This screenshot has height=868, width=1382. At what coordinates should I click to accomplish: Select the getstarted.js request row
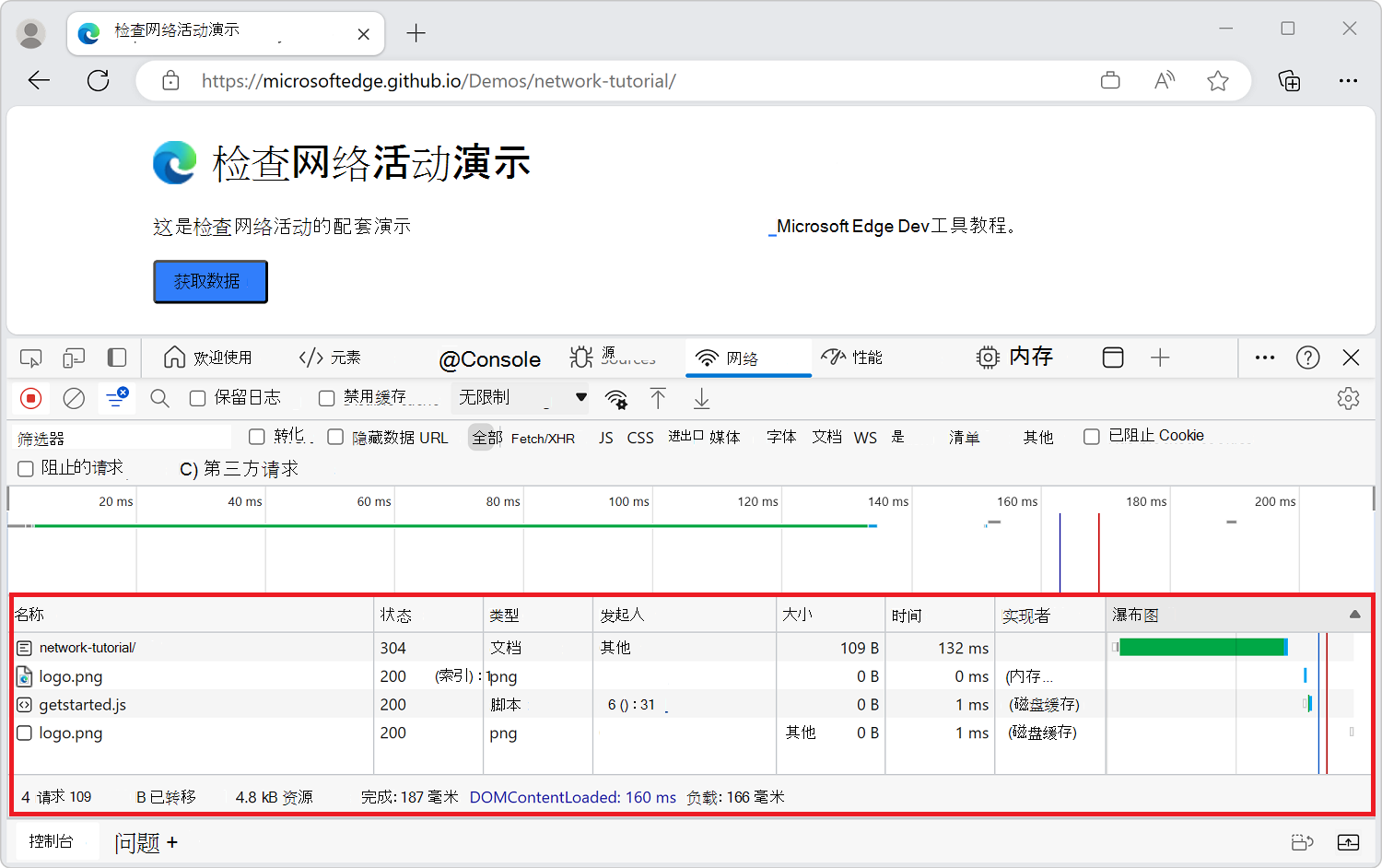(683, 704)
